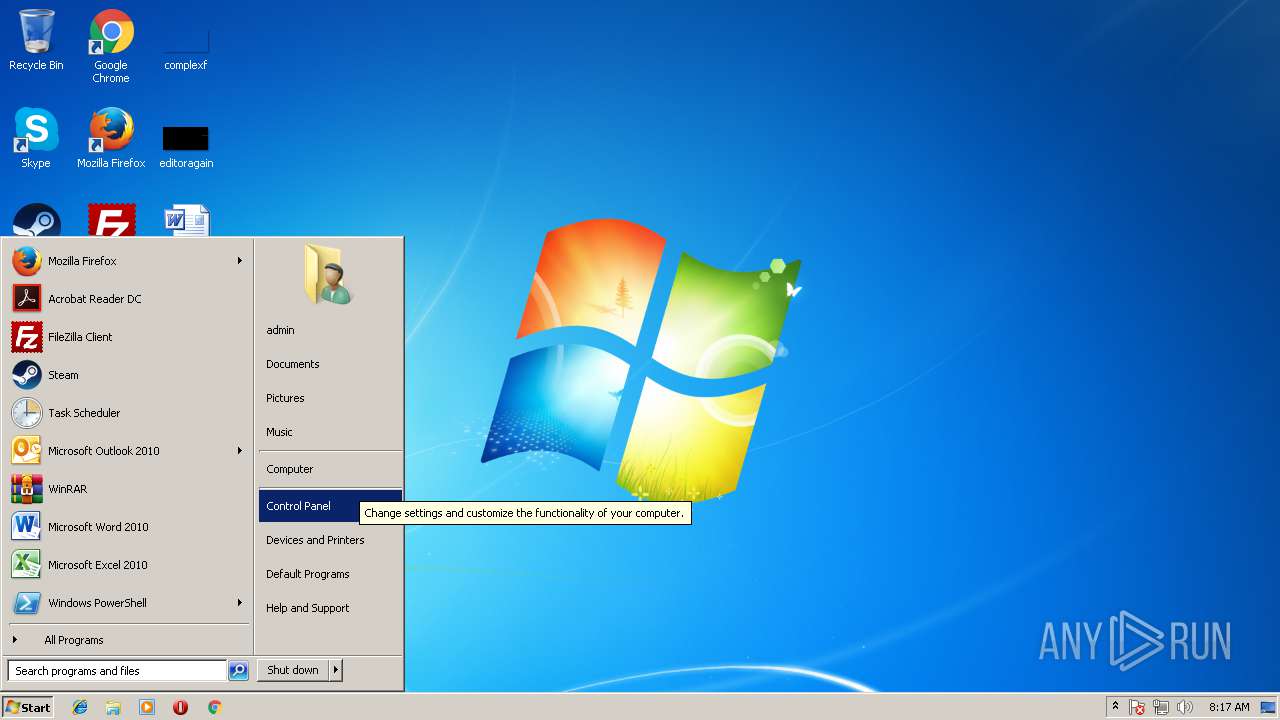Click Microsoft Outlook 2010 icon
The width and height of the screenshot is (1280, 720).
click(27, 451)
